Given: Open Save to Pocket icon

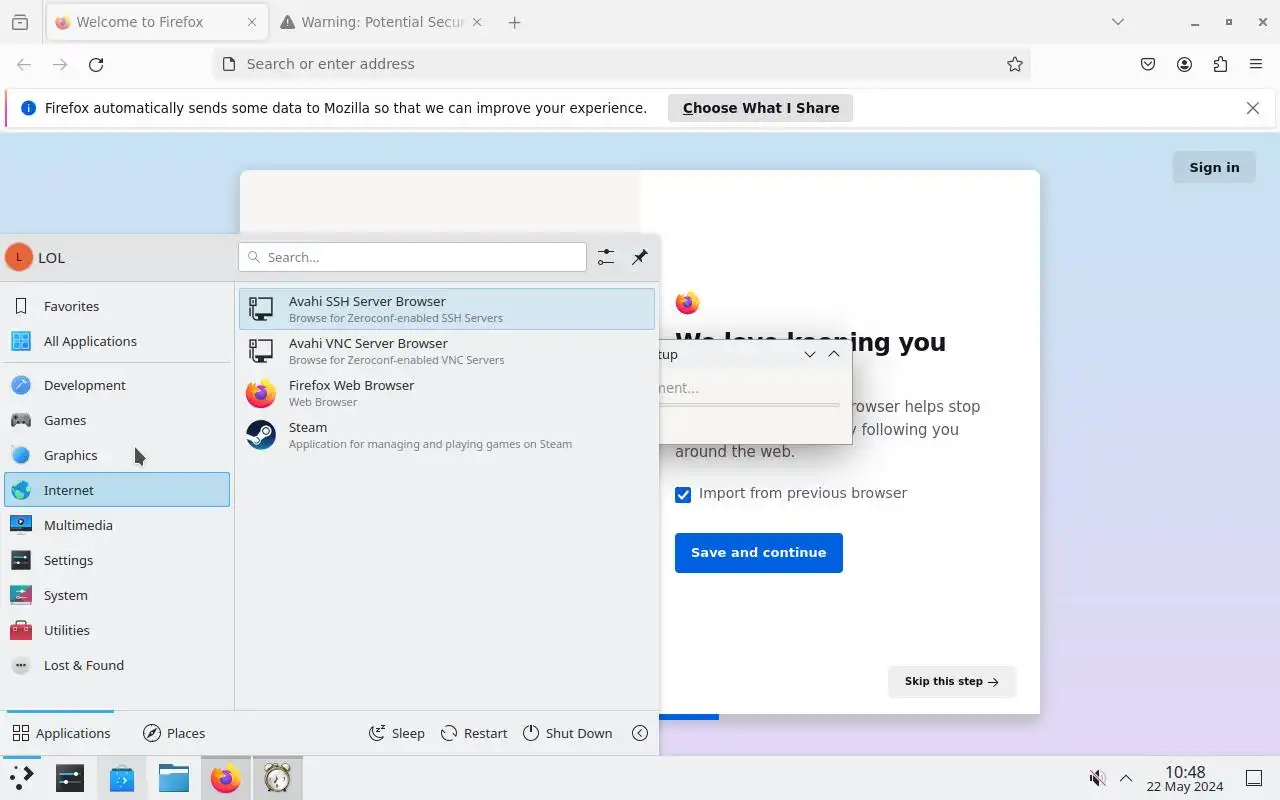Looking at the screenshot, I should point(1148,64).
